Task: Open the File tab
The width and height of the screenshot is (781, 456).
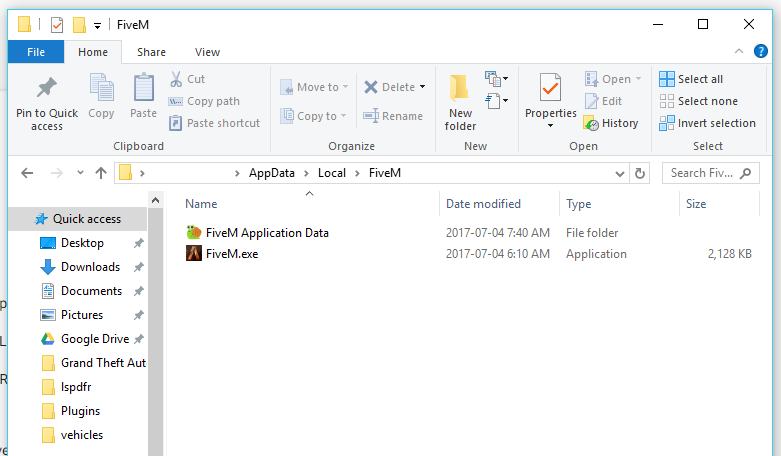Action: [36, 52]
